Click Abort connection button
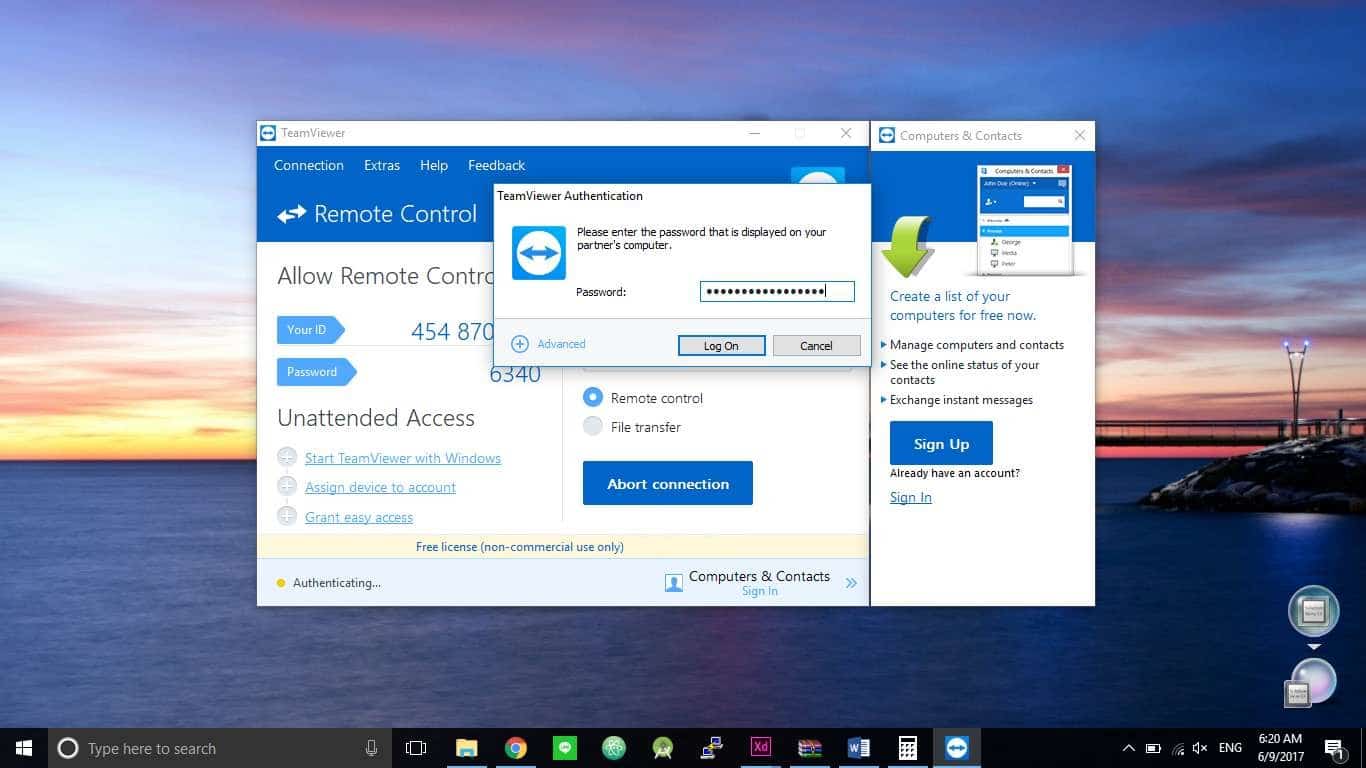 668,483
